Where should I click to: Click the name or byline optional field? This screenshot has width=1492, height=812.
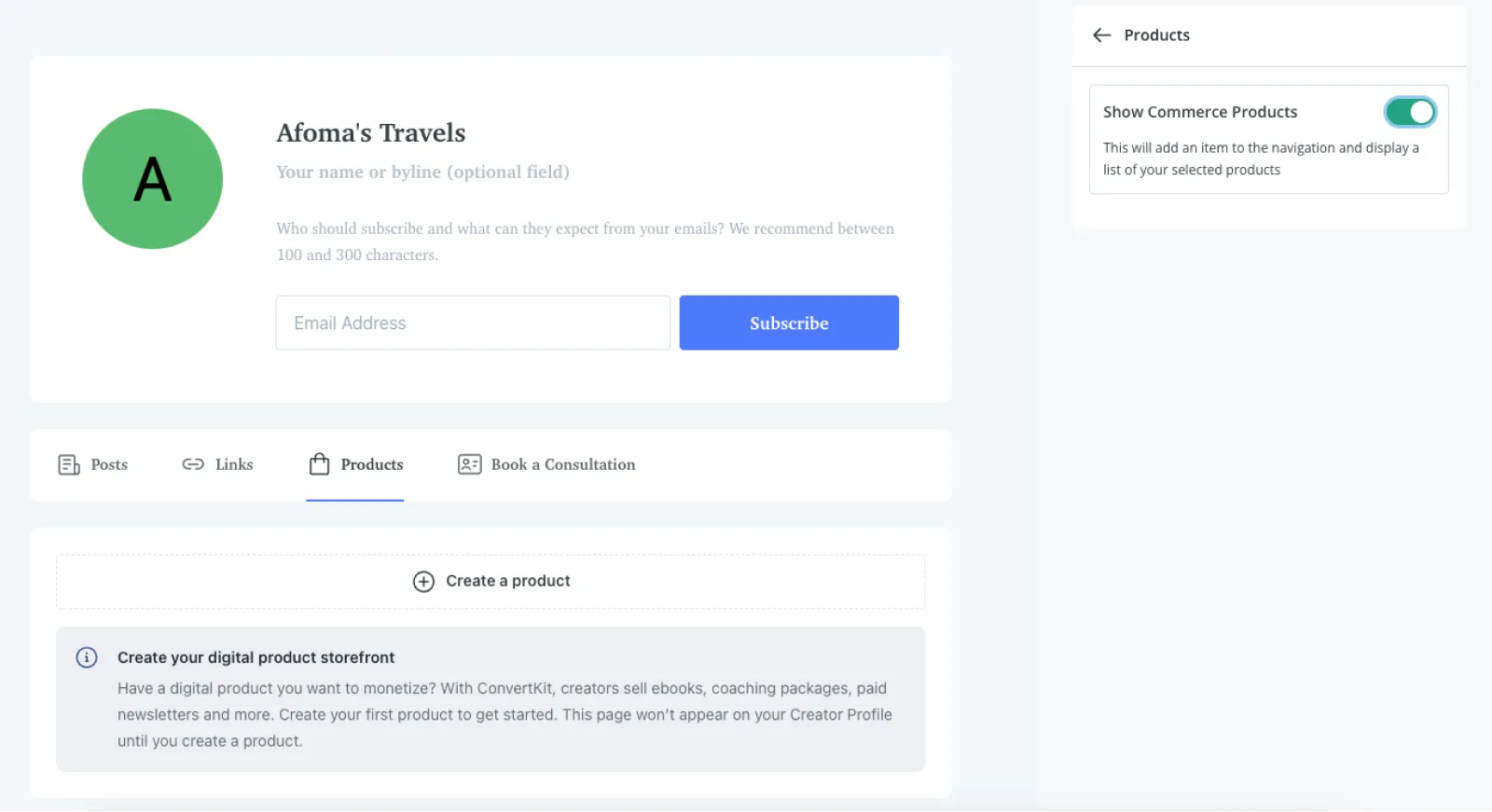[x=422, y=172]
